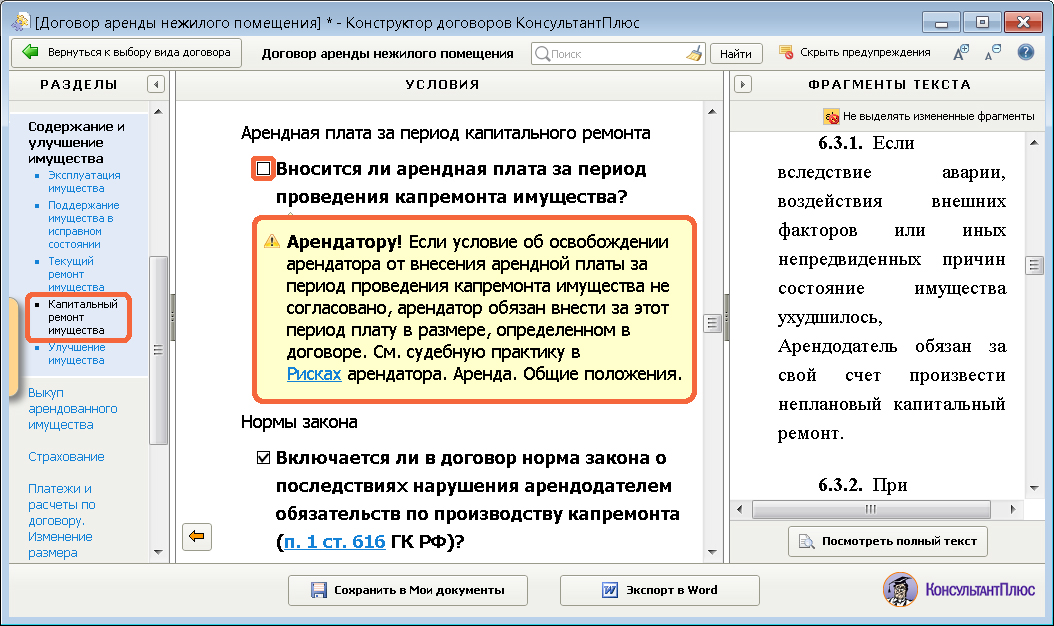This screenshot has height=626, width=1054.
Task: Click the hide warnings icon
Action: click(786, 52)
